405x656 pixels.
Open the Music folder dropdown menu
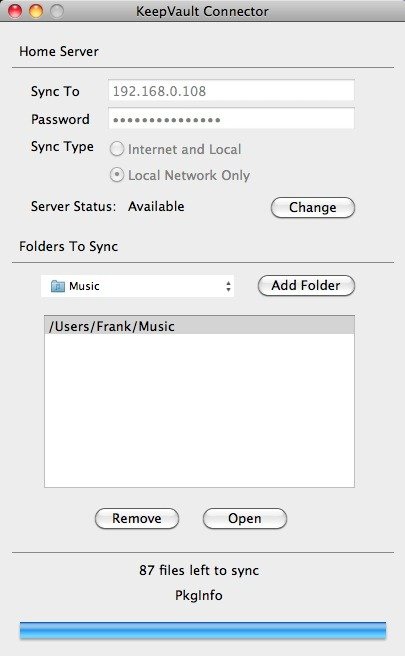(137, 286)
